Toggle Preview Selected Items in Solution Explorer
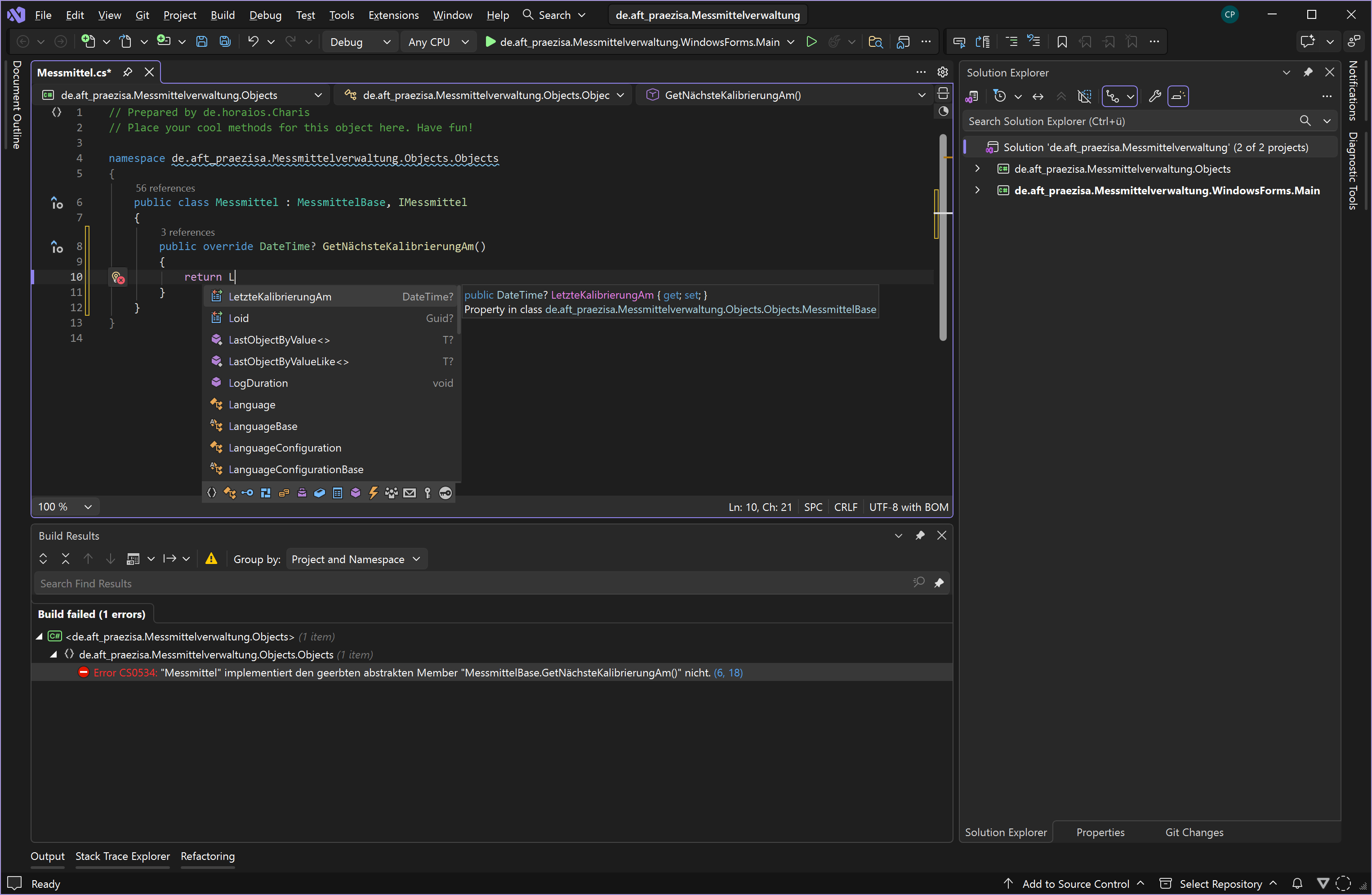 pos(1178,96)
